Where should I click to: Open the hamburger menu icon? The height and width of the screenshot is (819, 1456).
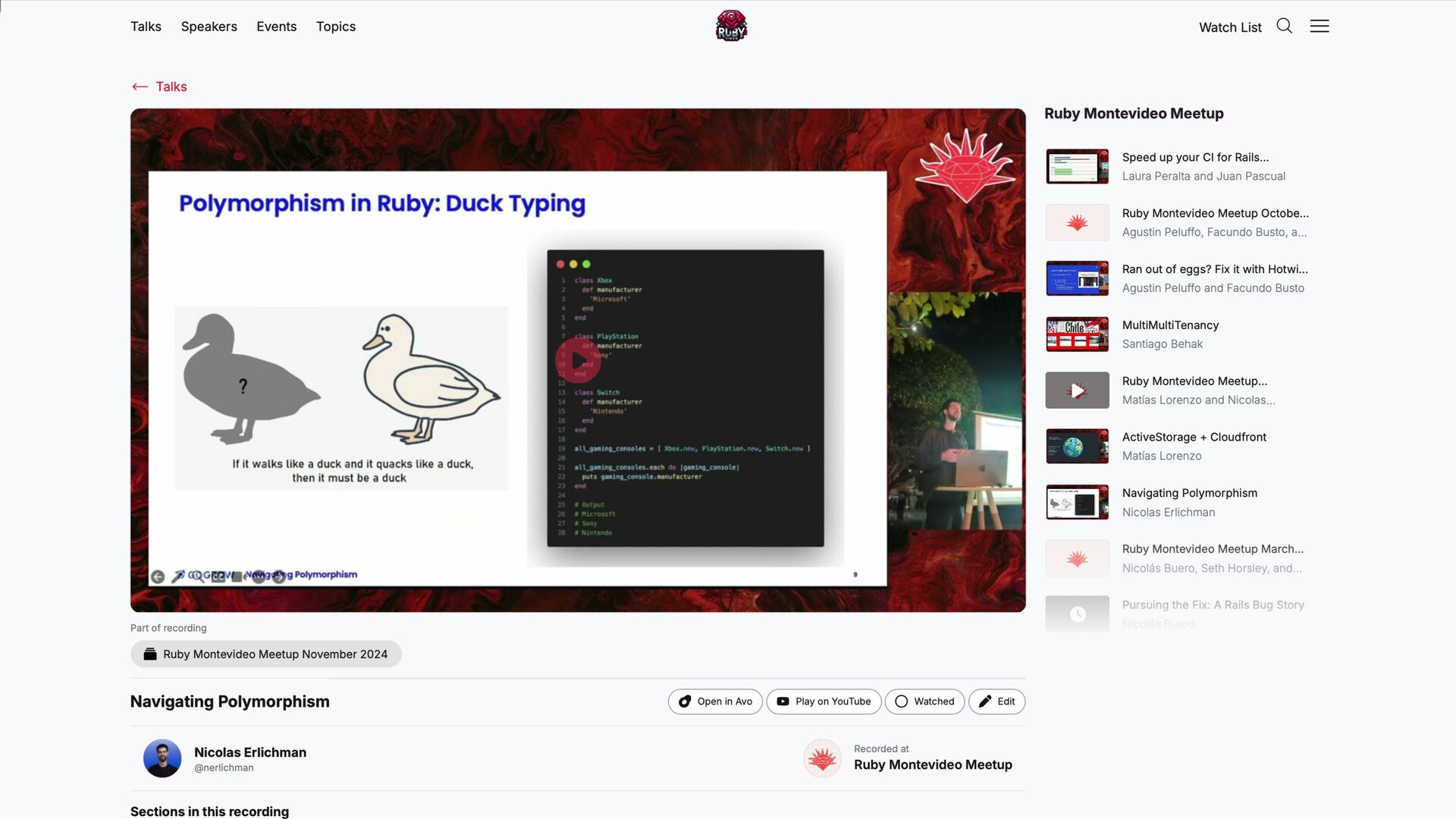coord(1319,26)
